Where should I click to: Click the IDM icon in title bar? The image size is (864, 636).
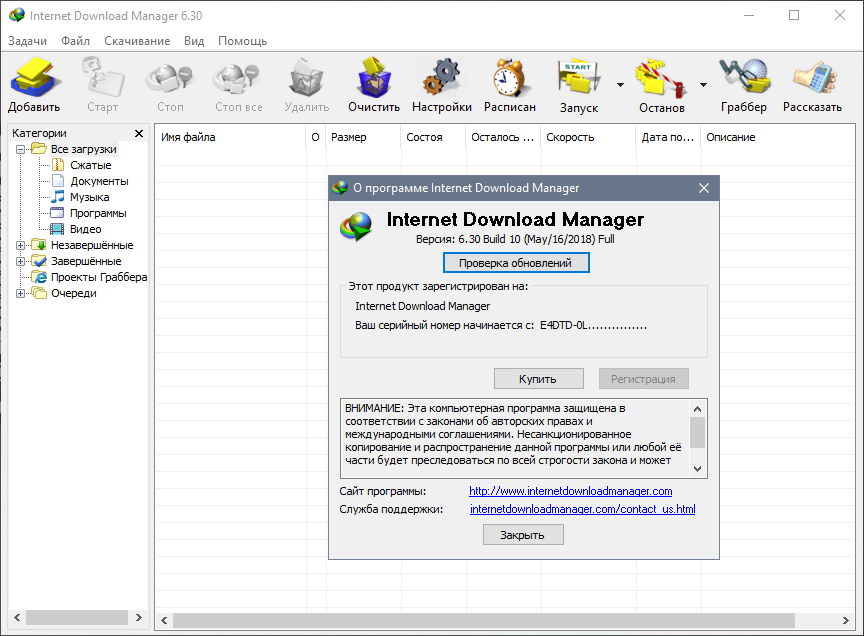[17, 15]
